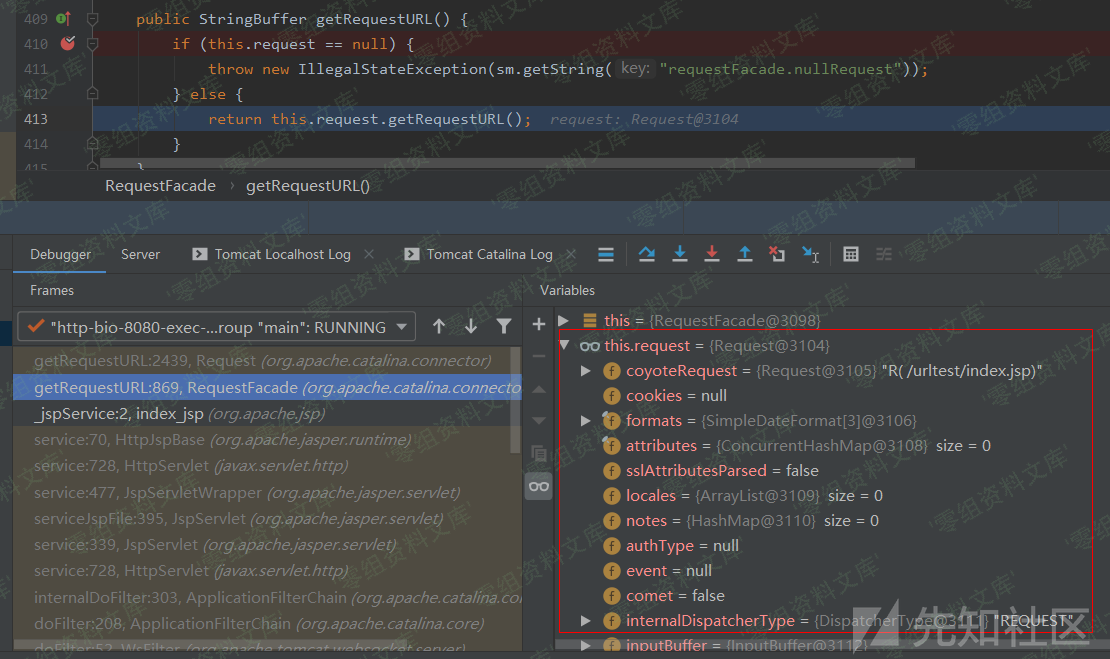This screenshot has width=1110, height=659.
Task: Click RequestFacade in the breadcrumb bar
Action: click(x=160, y=185)
